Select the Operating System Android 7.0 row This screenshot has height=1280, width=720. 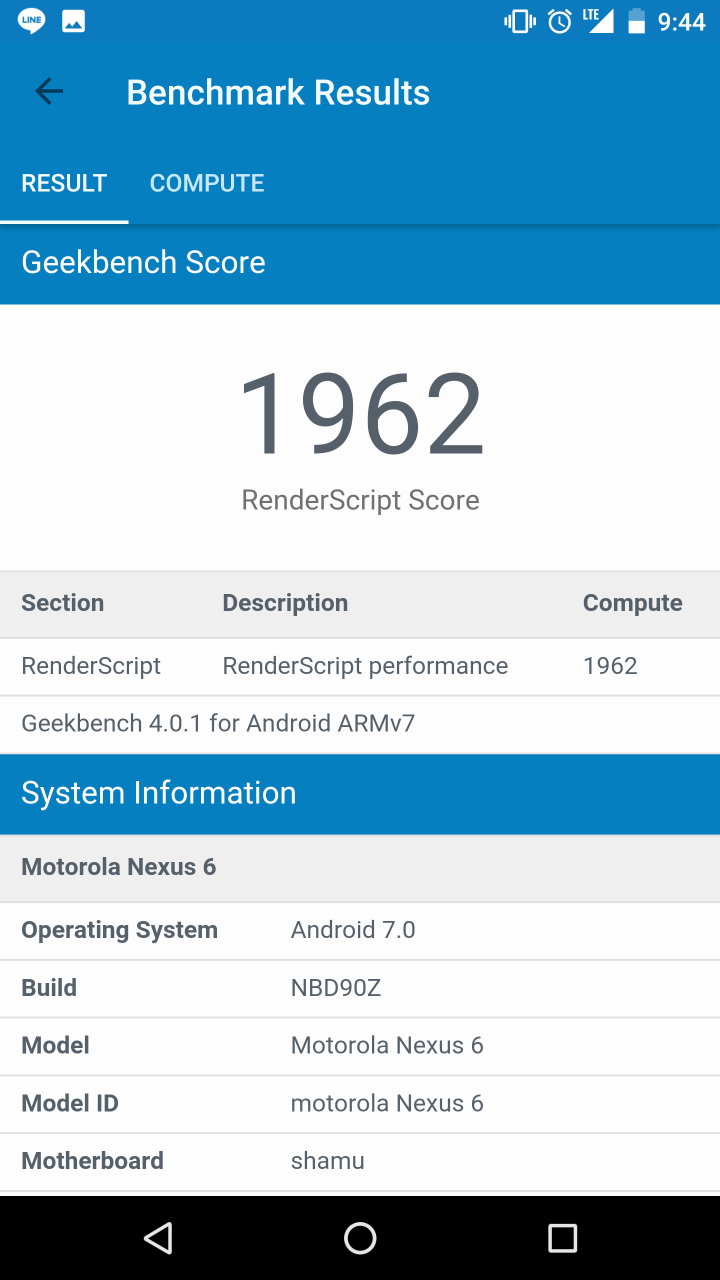tap(360, 930)
